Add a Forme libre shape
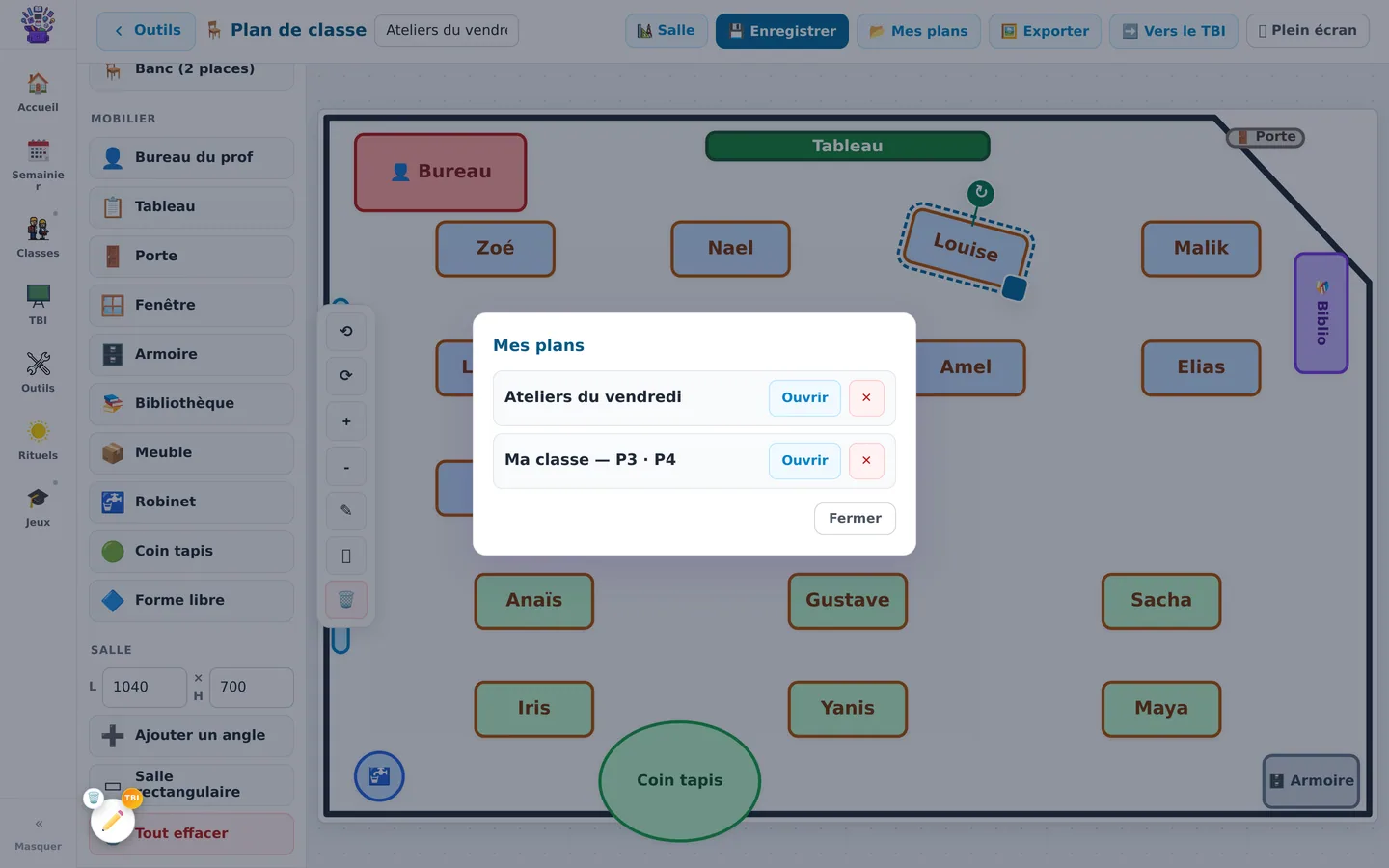Screen dimensions: 1389x868 point(191,600)
